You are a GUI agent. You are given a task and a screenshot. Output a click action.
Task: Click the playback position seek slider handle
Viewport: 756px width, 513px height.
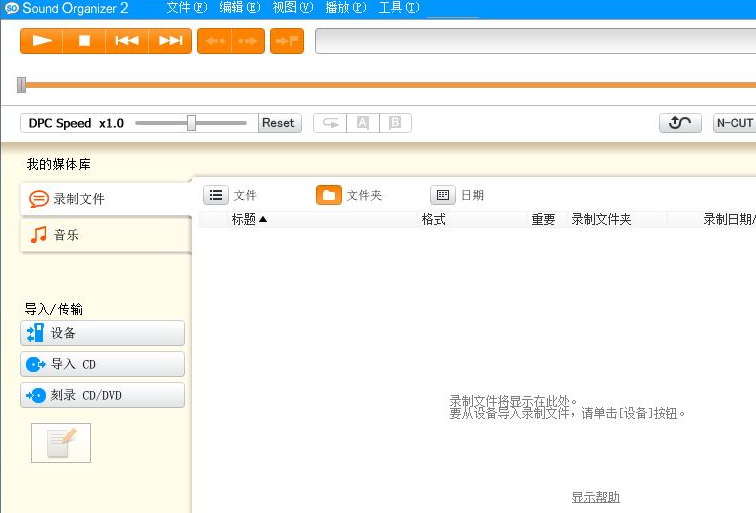pos(21,85)
